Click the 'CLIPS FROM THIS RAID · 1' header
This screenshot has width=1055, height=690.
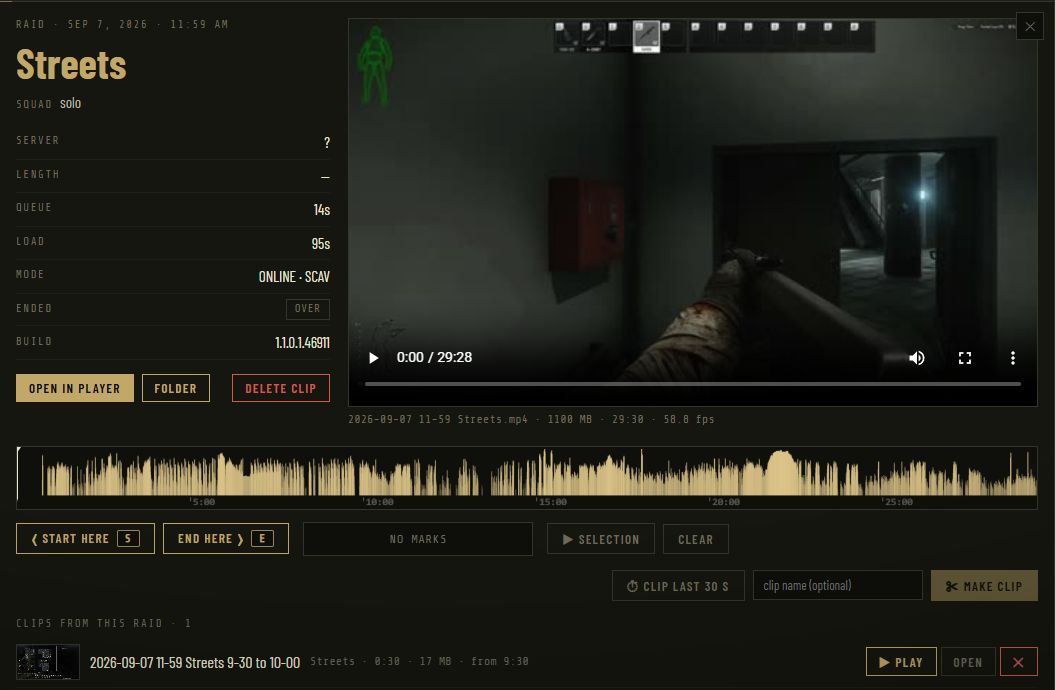[104, 623]
